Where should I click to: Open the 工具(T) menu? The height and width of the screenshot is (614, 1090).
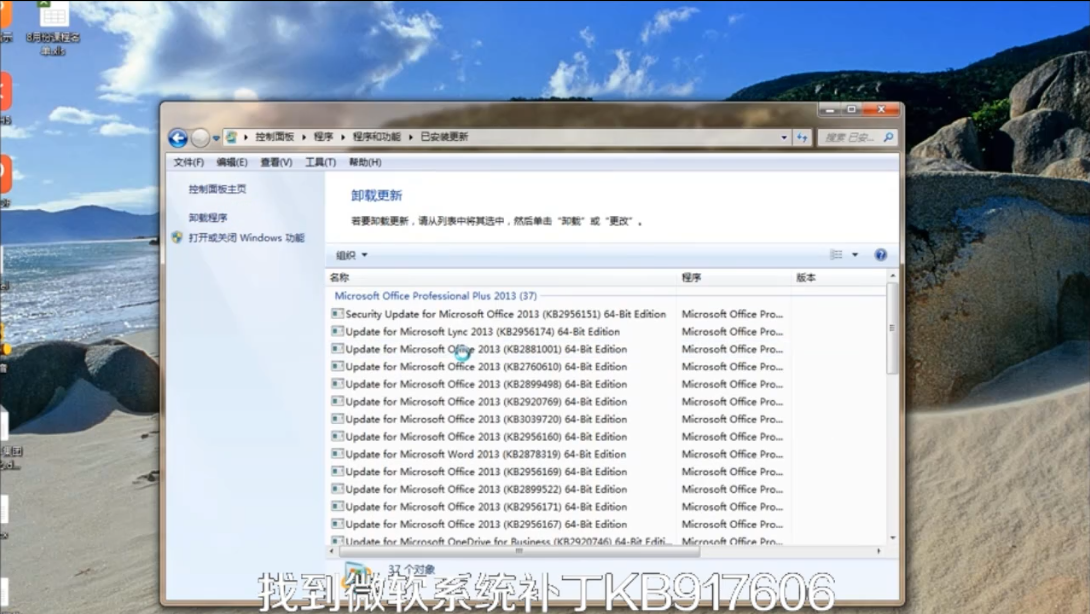(320, 162)
